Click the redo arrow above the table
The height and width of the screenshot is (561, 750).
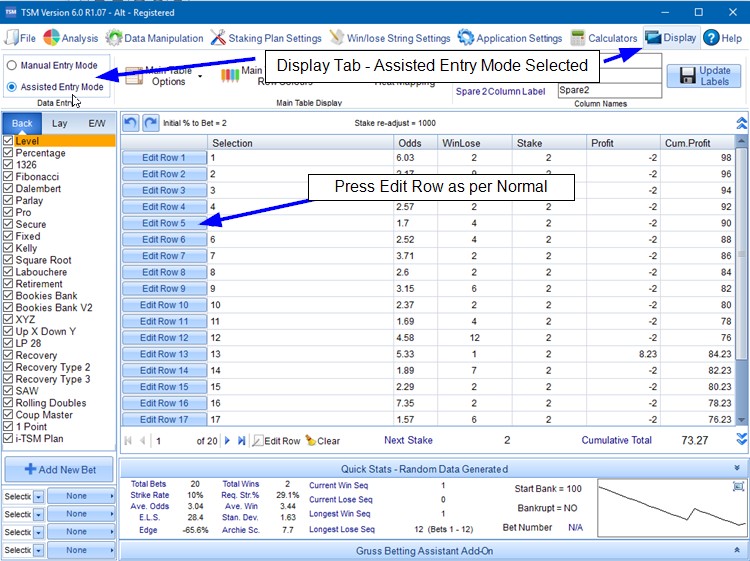pyautogui.click(x=150, y=122)
